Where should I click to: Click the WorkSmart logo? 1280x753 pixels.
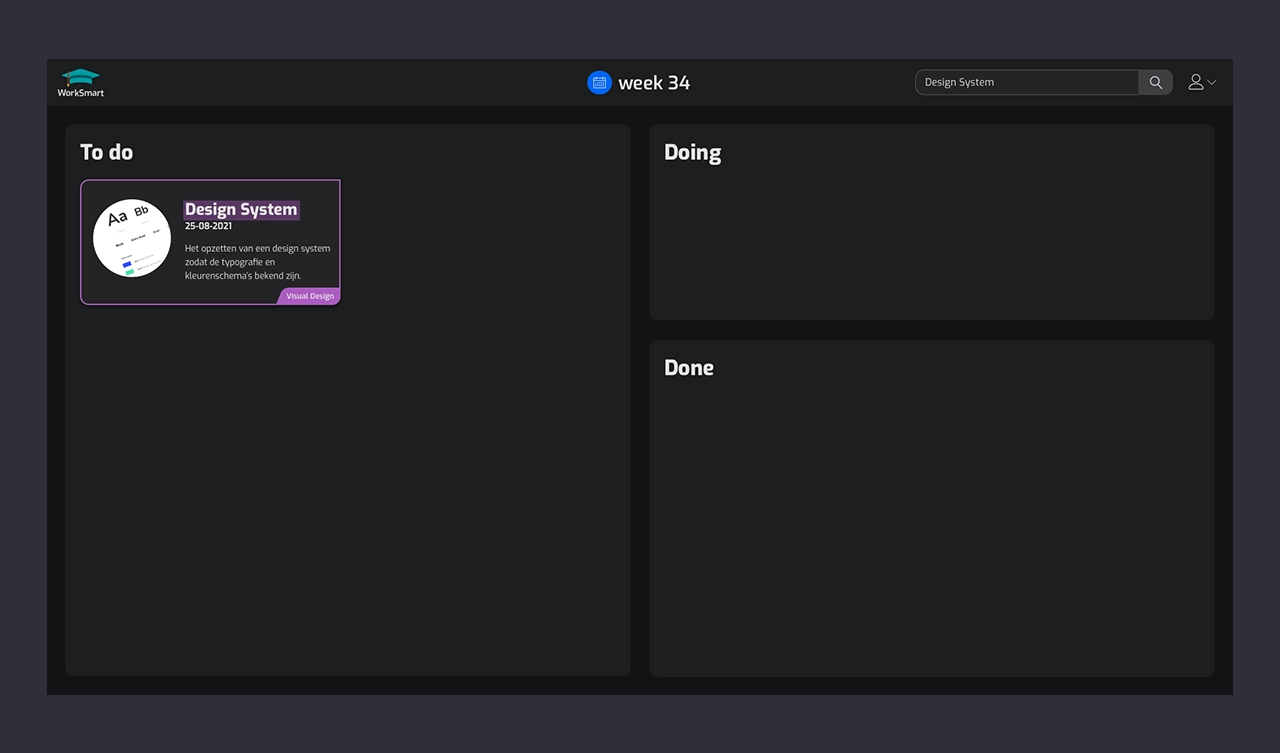(x=81, y=82)
